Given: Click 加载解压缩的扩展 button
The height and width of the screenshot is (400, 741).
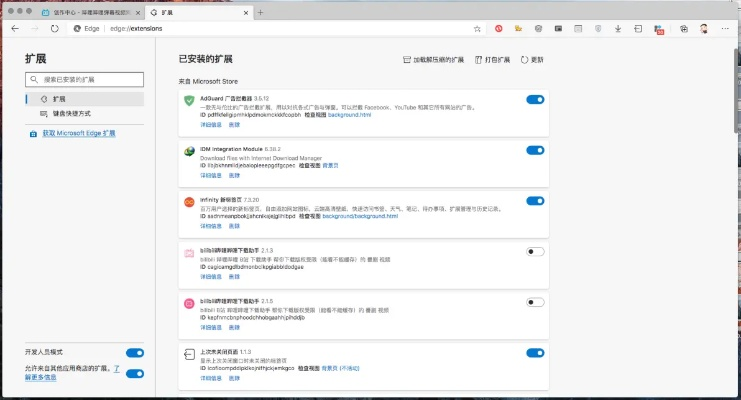Looking at the screenshot, I should (x=433, y=60).
